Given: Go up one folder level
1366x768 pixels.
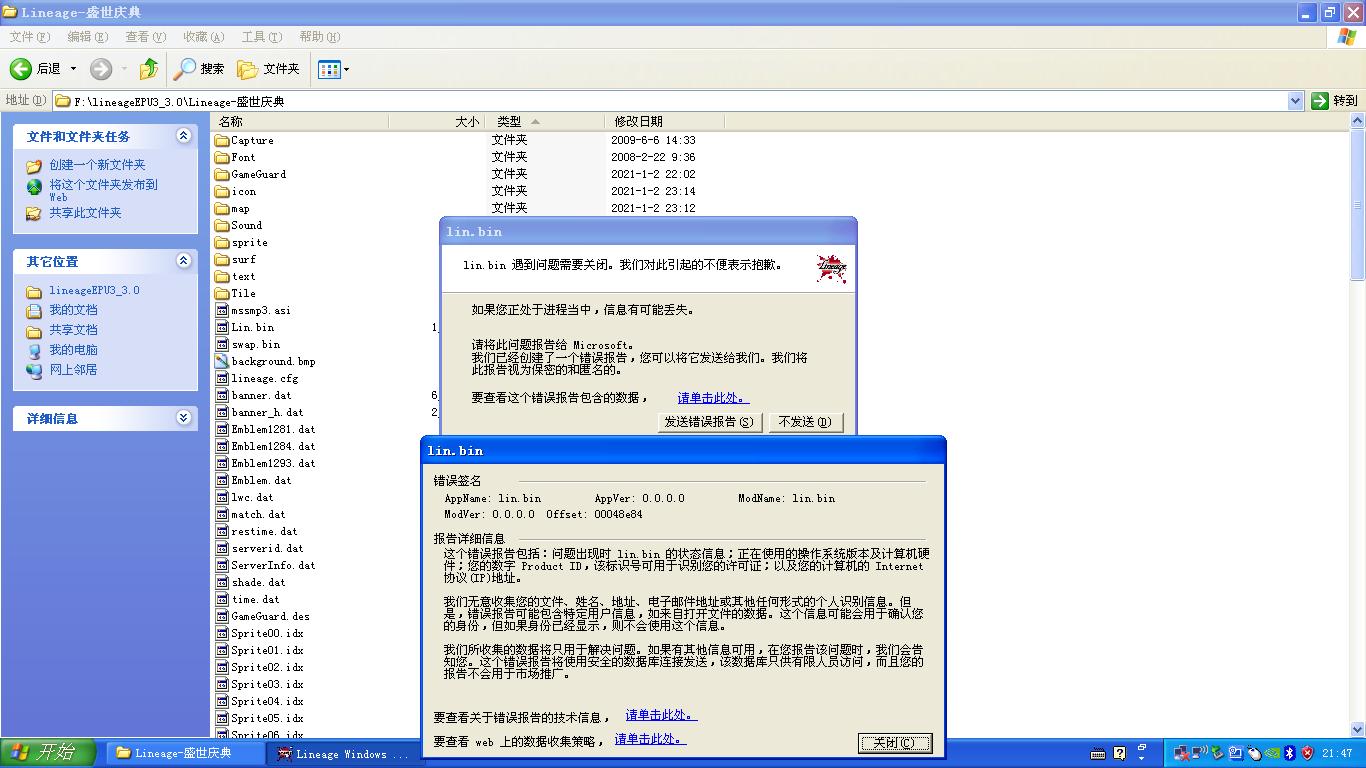Looking at the screenshot, I should (149, 69).
